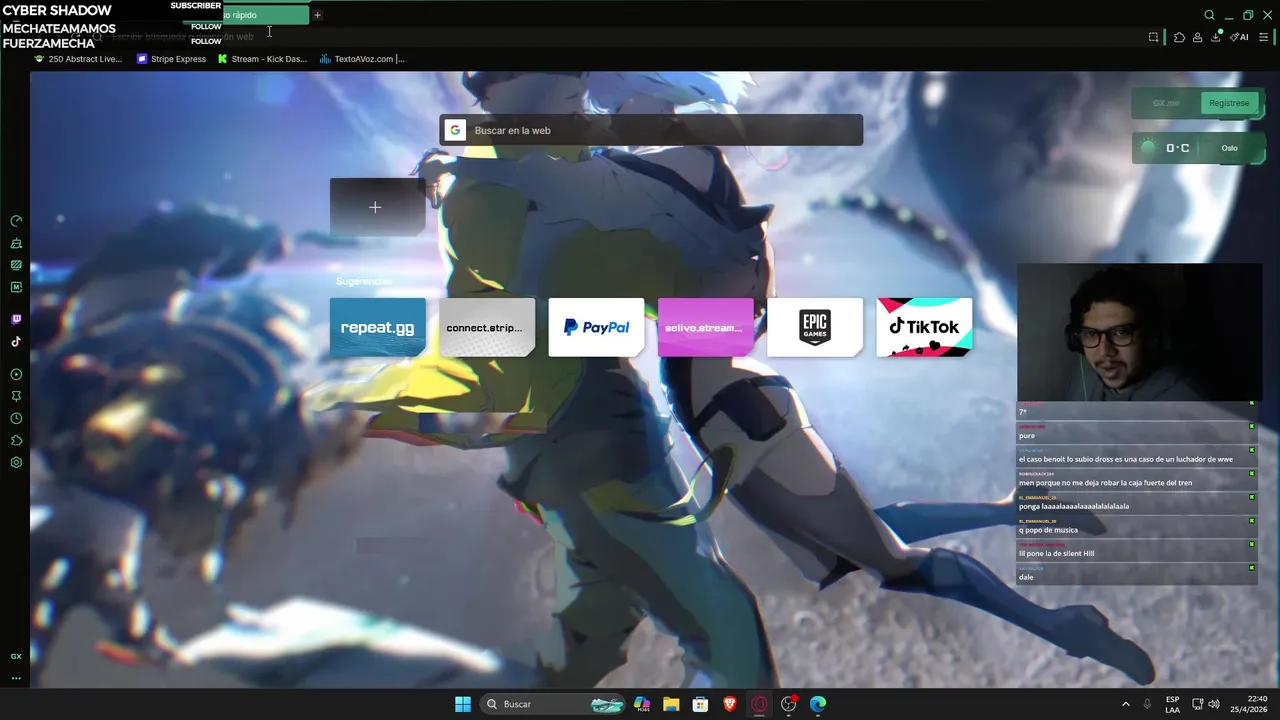This screenshot has height=720, width=1280.
Task: Open the Epic Games speed dial tile
Action: point(815,327)
